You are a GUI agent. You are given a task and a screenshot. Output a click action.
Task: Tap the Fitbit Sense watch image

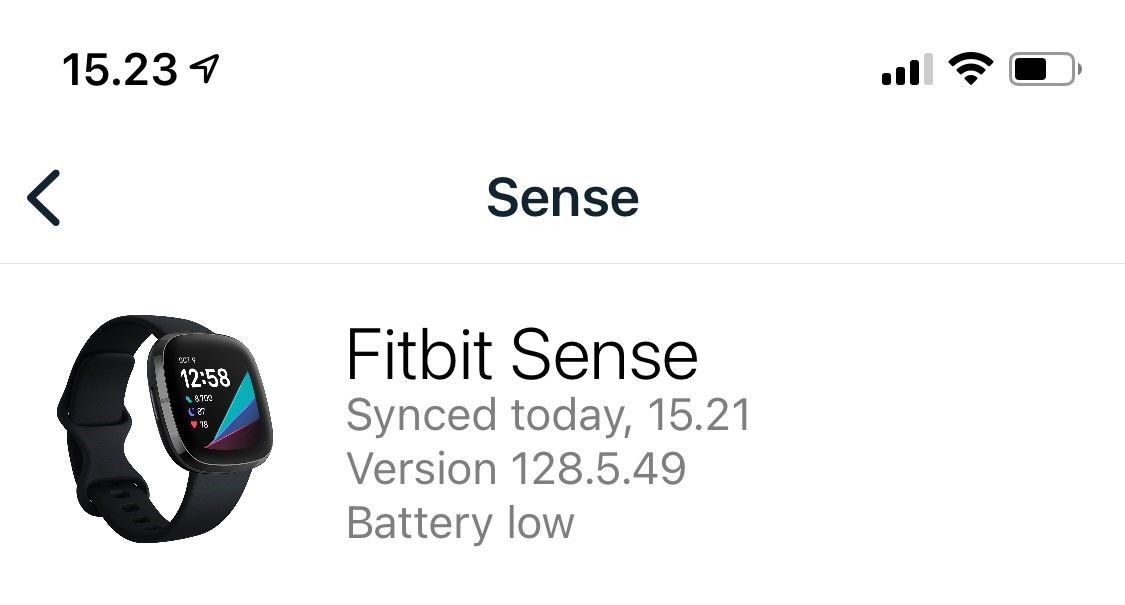(x=165, y=428)
